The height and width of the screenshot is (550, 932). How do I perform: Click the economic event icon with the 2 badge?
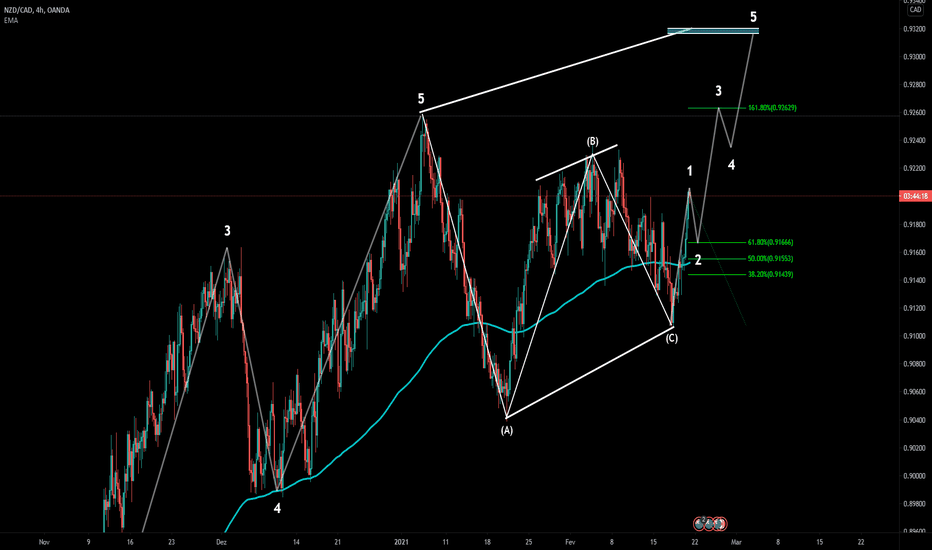(700, 524)
